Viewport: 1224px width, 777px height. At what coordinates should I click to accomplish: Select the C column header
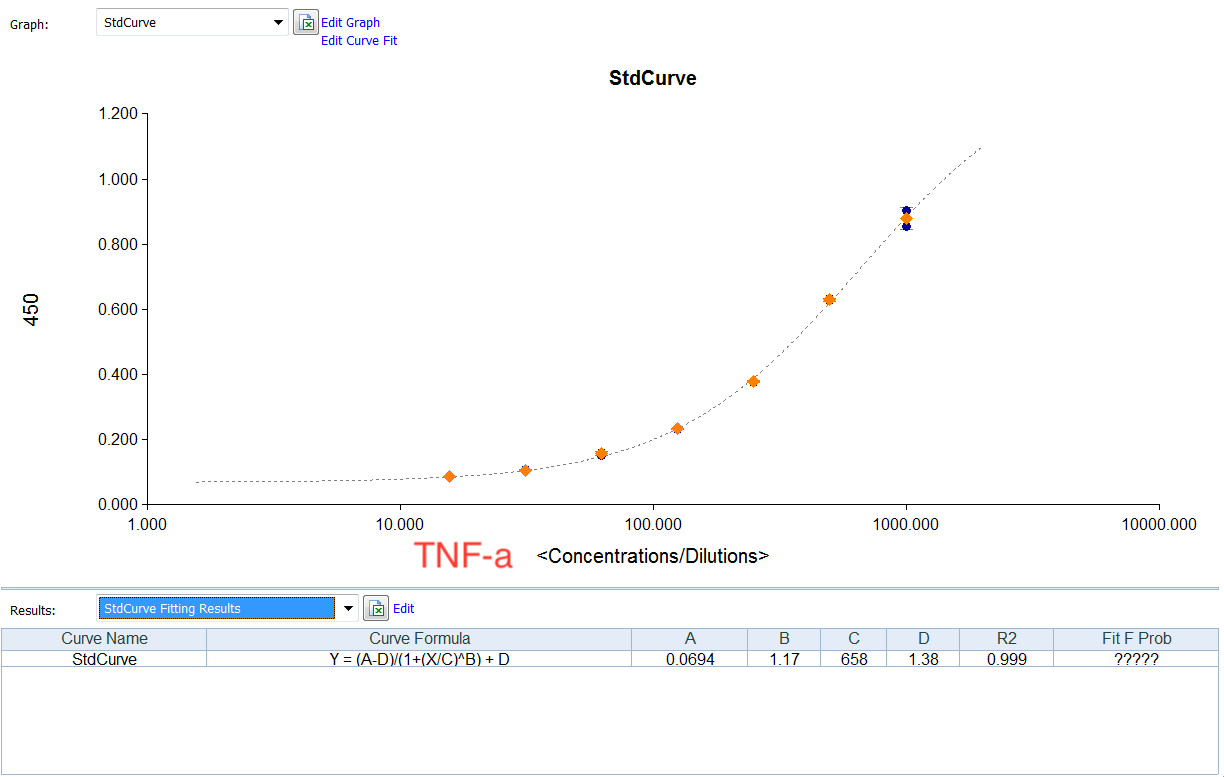853,639
